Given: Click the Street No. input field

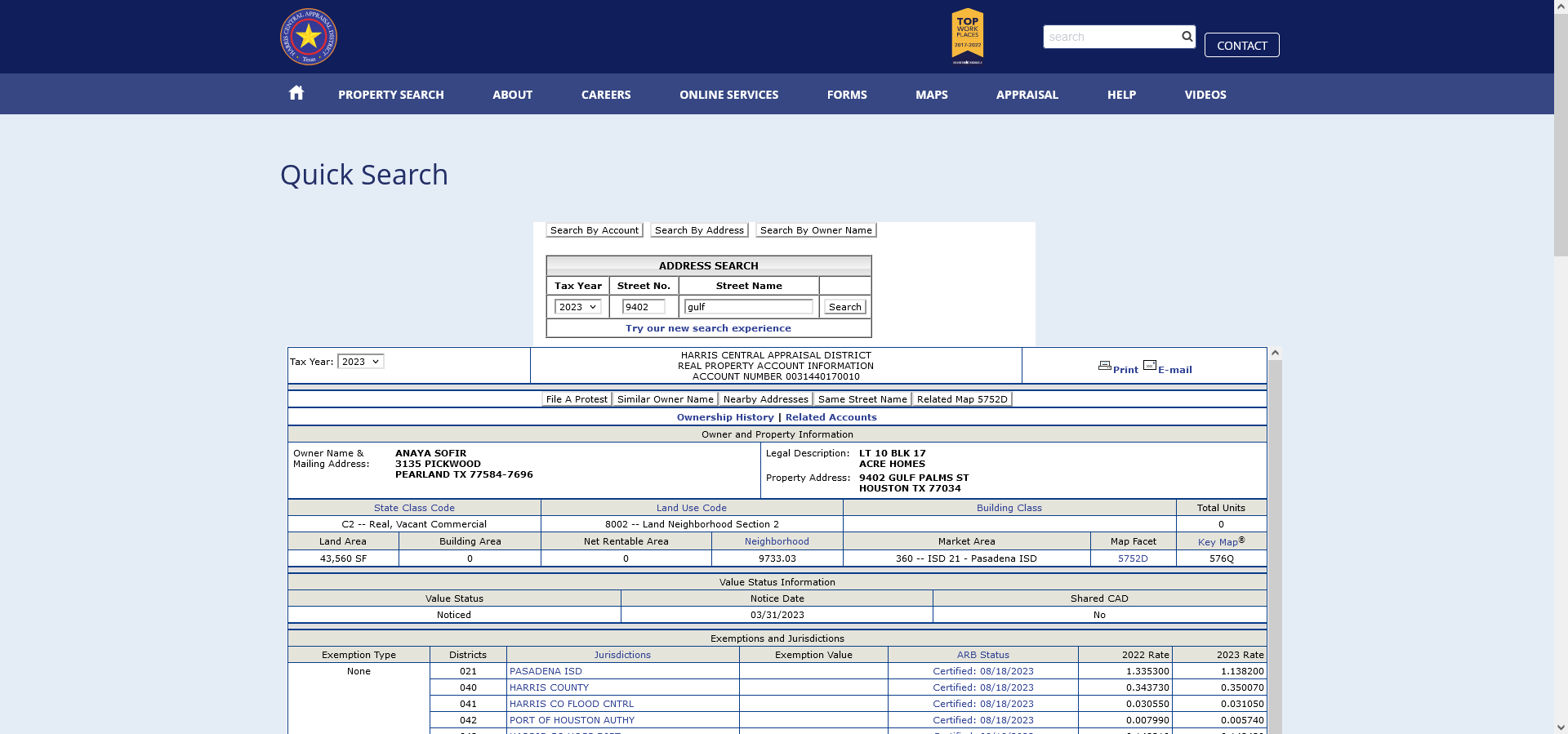Looking at the screenshot, I should pos(644,307).
